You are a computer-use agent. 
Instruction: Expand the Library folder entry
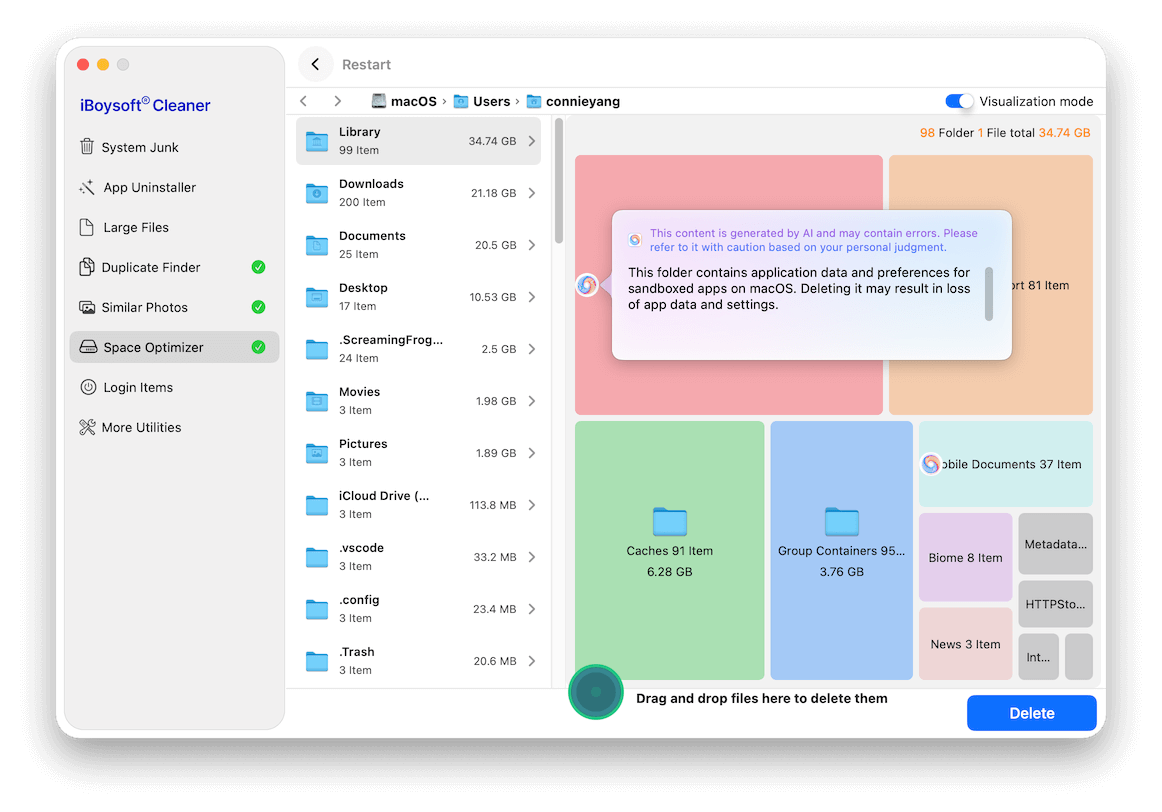pos(531,140)
